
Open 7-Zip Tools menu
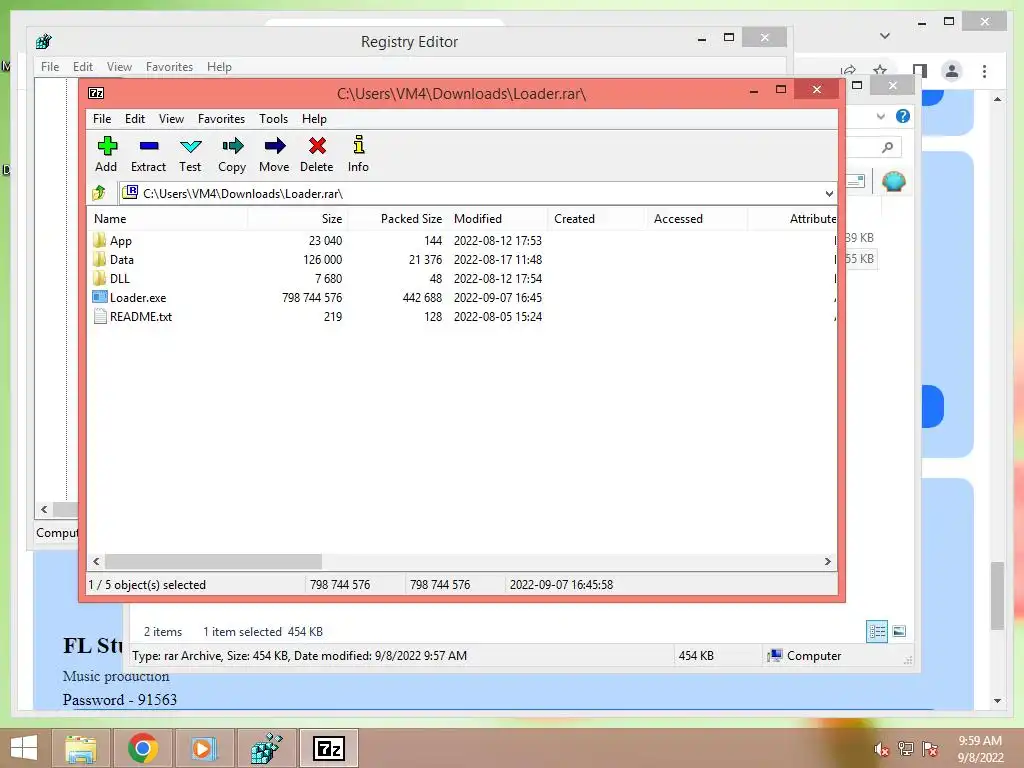pos(274,119)
